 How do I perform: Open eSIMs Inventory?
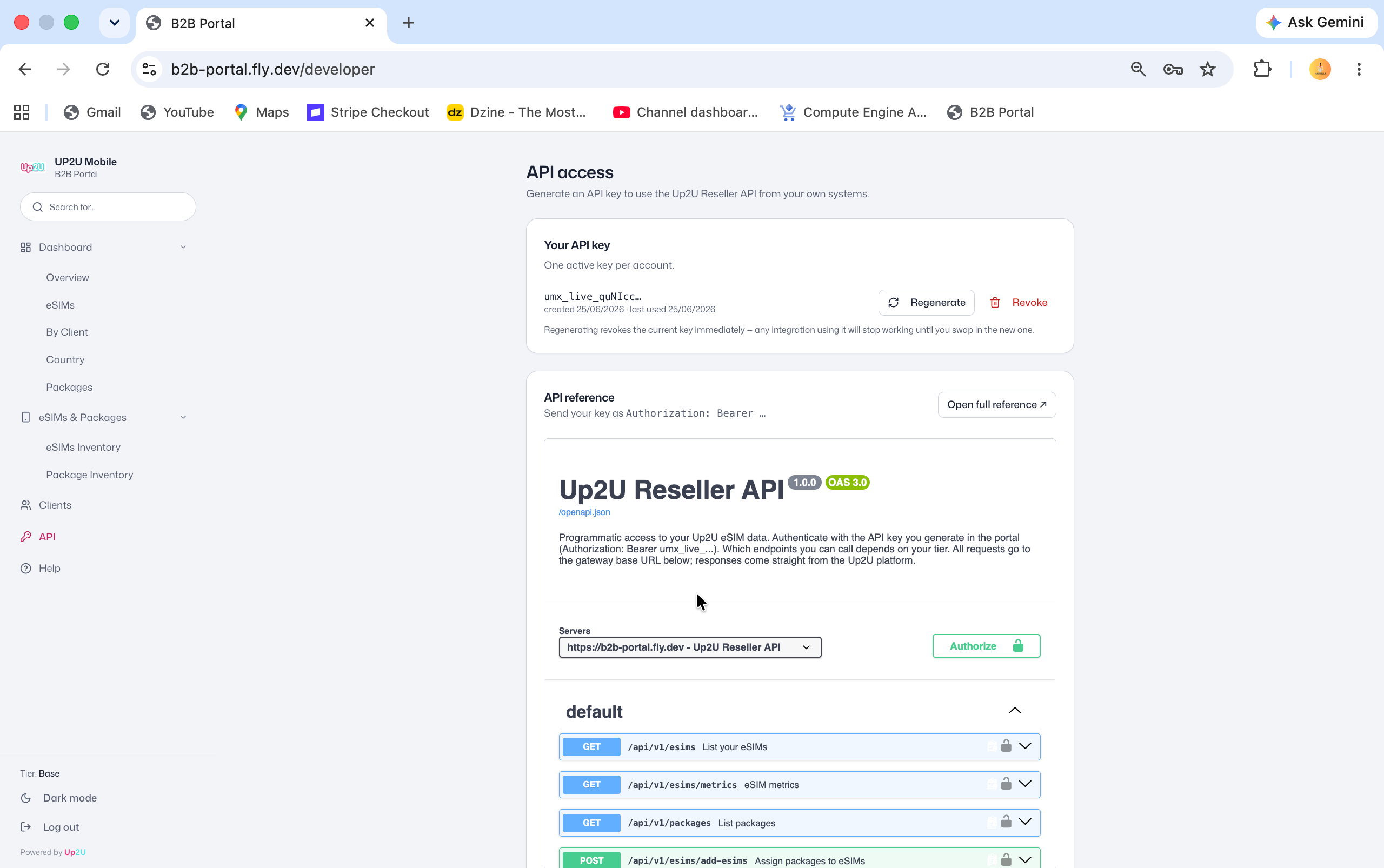tap(83, 447)
